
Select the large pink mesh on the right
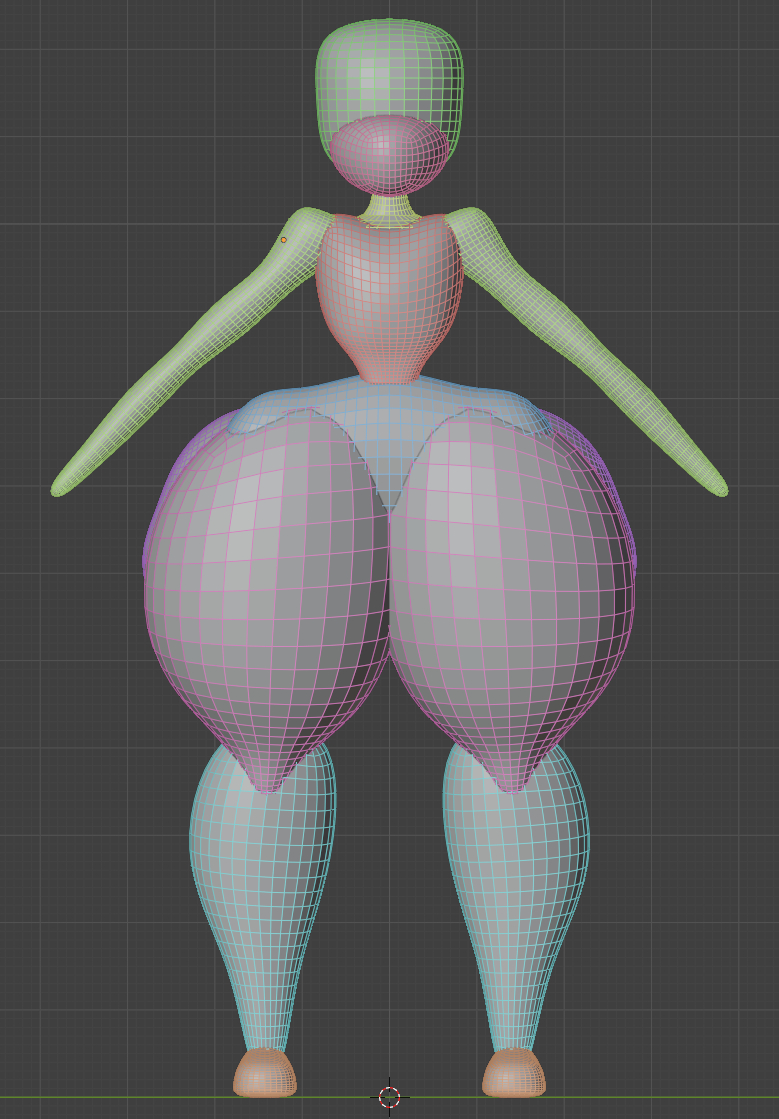tap(515, 590)
